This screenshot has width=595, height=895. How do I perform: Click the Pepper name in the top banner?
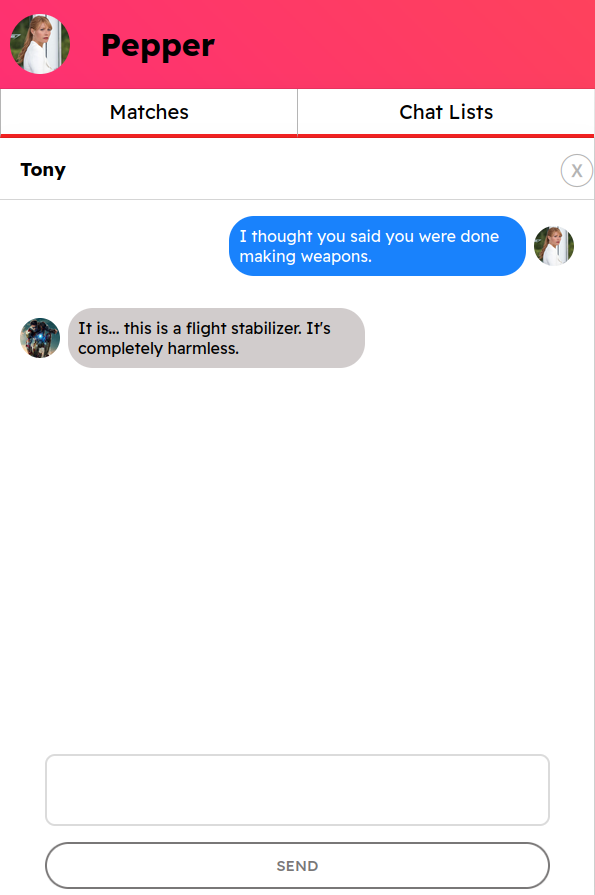click(x=158, y=46)
